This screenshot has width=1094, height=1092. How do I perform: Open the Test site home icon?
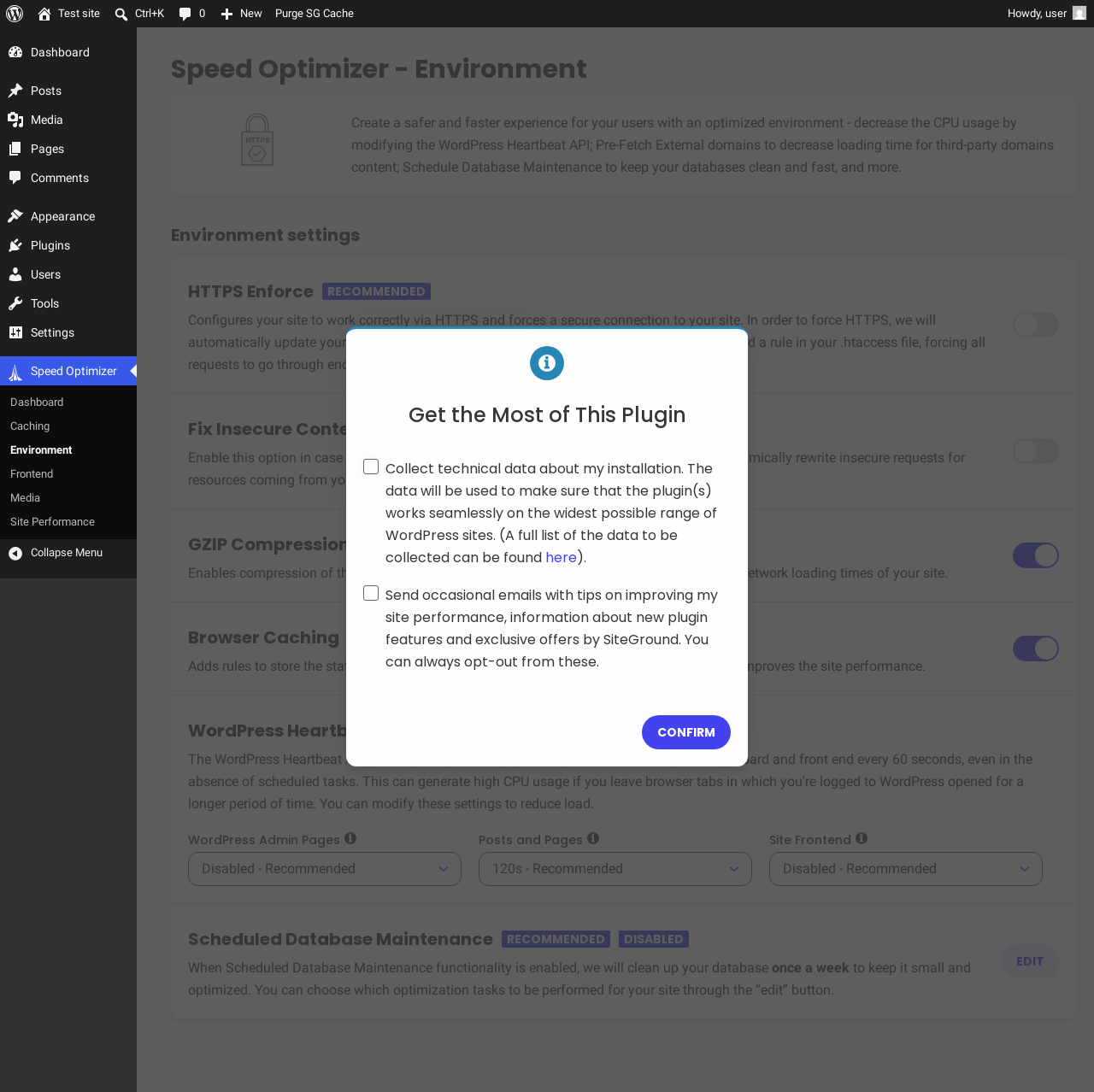[x=44, y=14]
